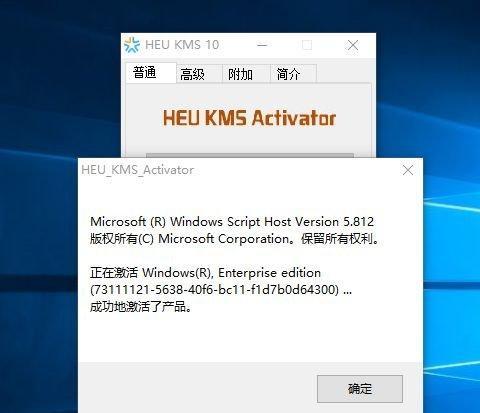Click the HEU KMS 10 title text
Viewport: 480px width, 413px height.
pyautogui.click(x=182, y=45)
